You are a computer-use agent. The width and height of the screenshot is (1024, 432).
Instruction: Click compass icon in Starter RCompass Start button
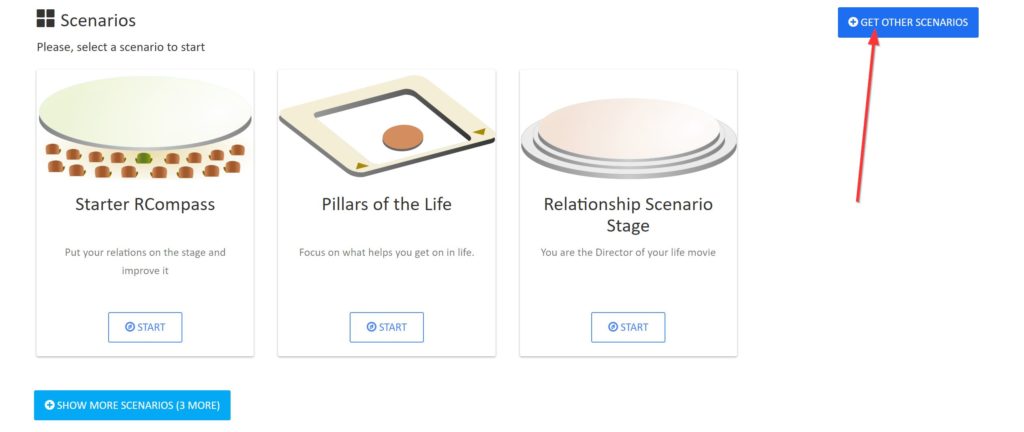point(129,327)
